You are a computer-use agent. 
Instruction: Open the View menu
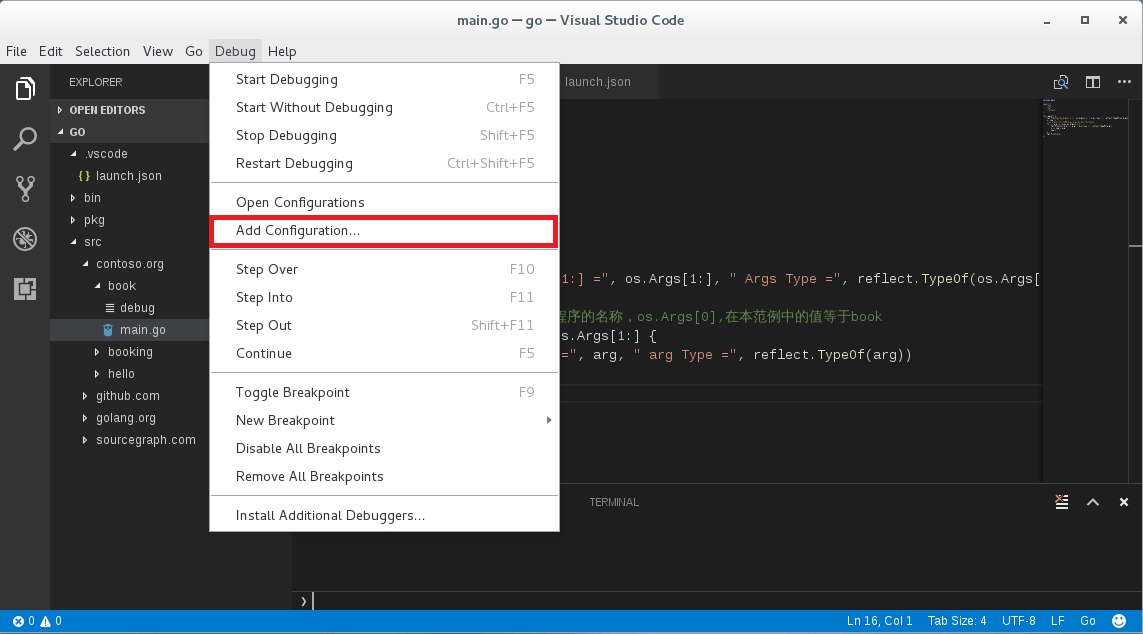tap(157, 51)
